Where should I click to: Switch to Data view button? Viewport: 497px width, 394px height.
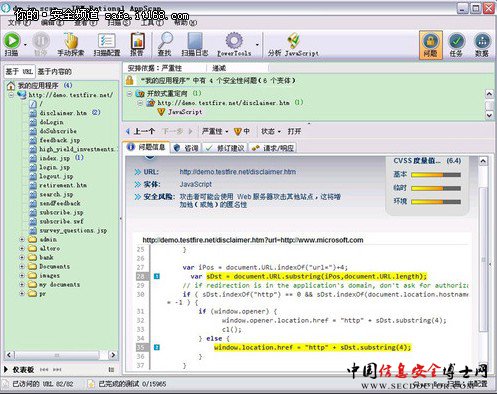(482, 45)
